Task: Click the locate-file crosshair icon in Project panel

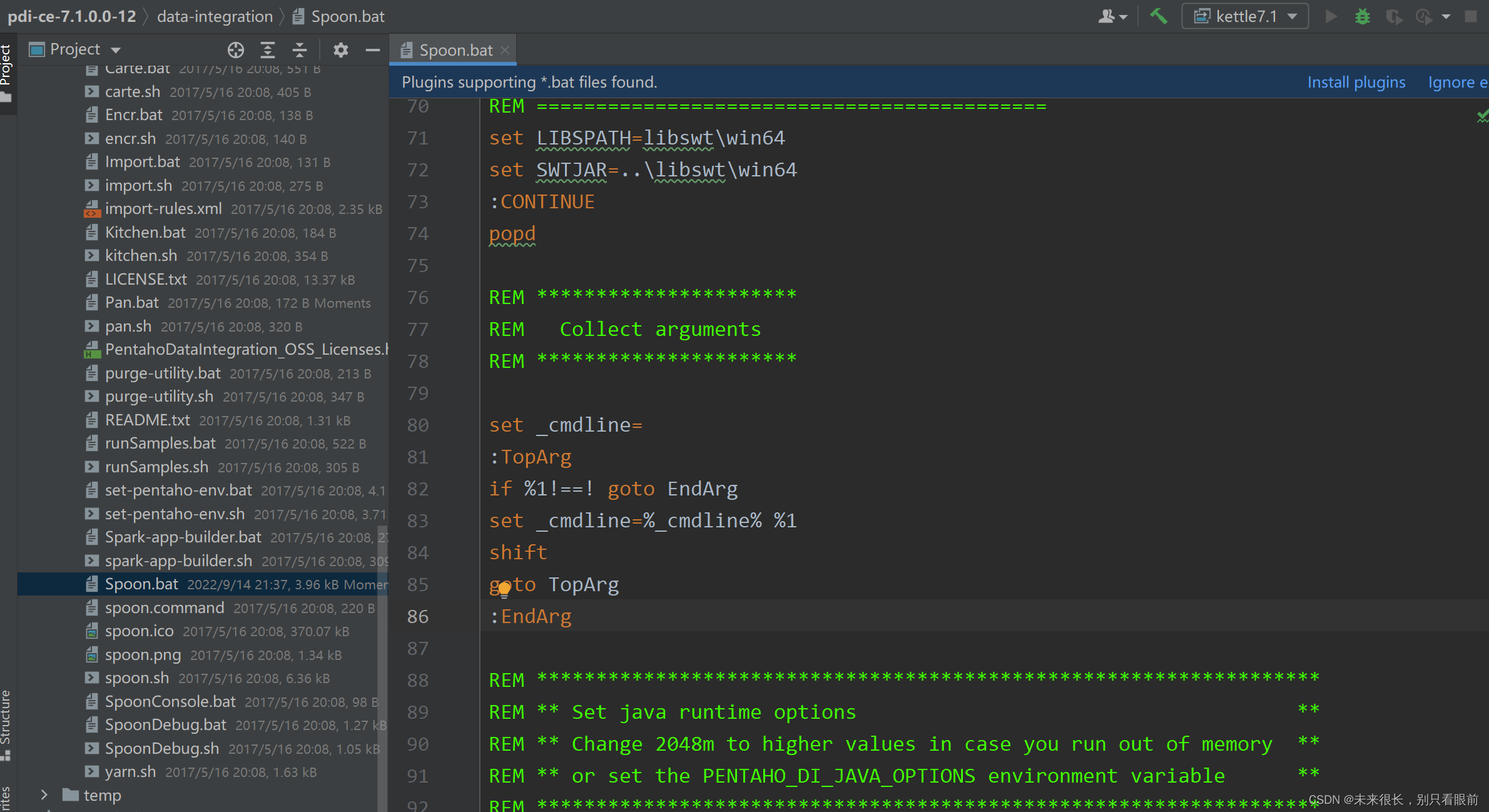Action: [235, 49]
